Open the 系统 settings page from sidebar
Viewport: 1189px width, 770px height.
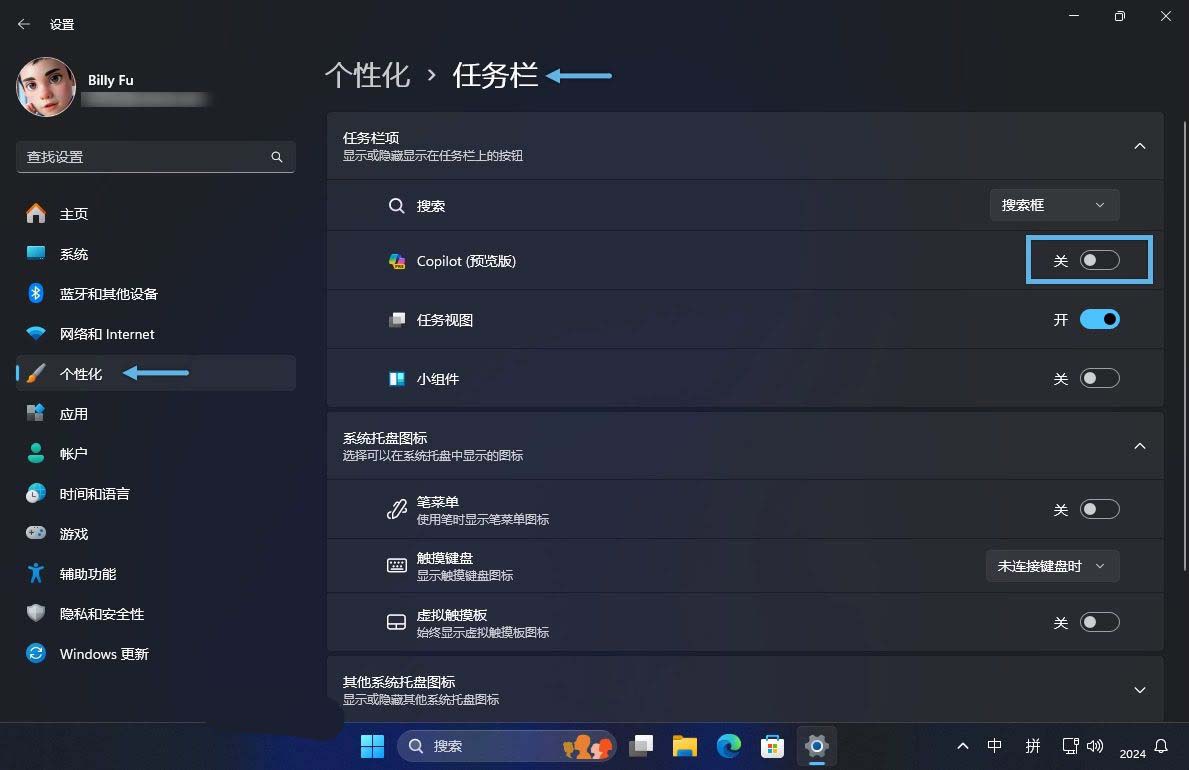[x=75, y=253]
